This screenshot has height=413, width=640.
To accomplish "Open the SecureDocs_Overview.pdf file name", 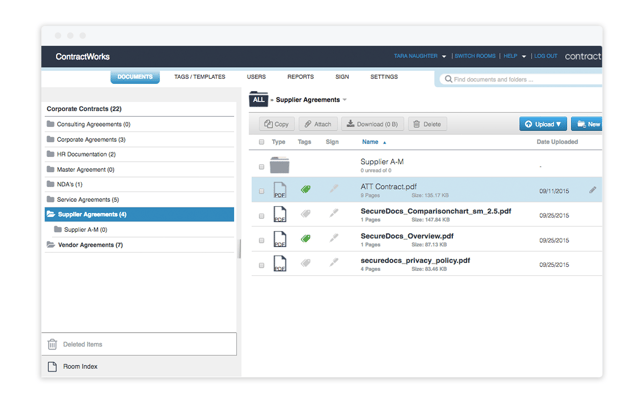I will click(407, 236).
